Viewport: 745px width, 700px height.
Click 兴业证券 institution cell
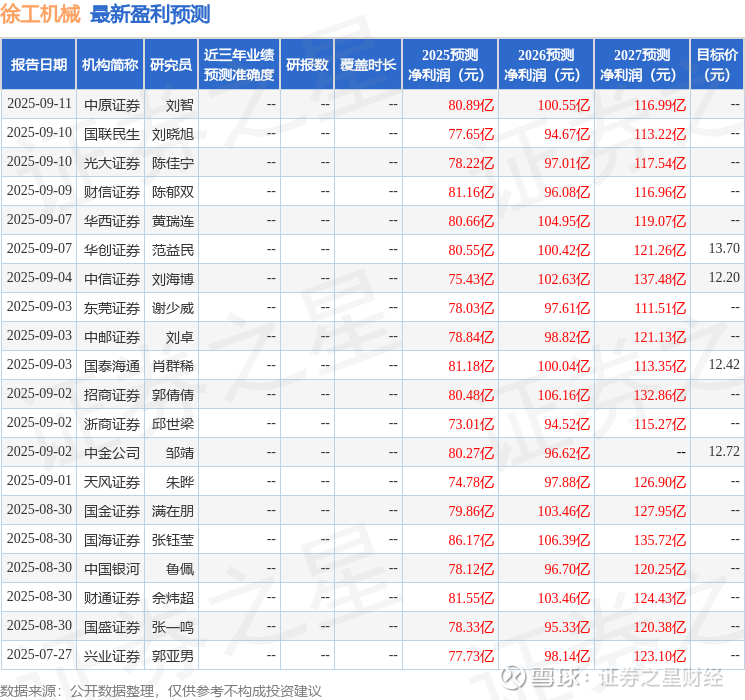[x=112, y=656]
